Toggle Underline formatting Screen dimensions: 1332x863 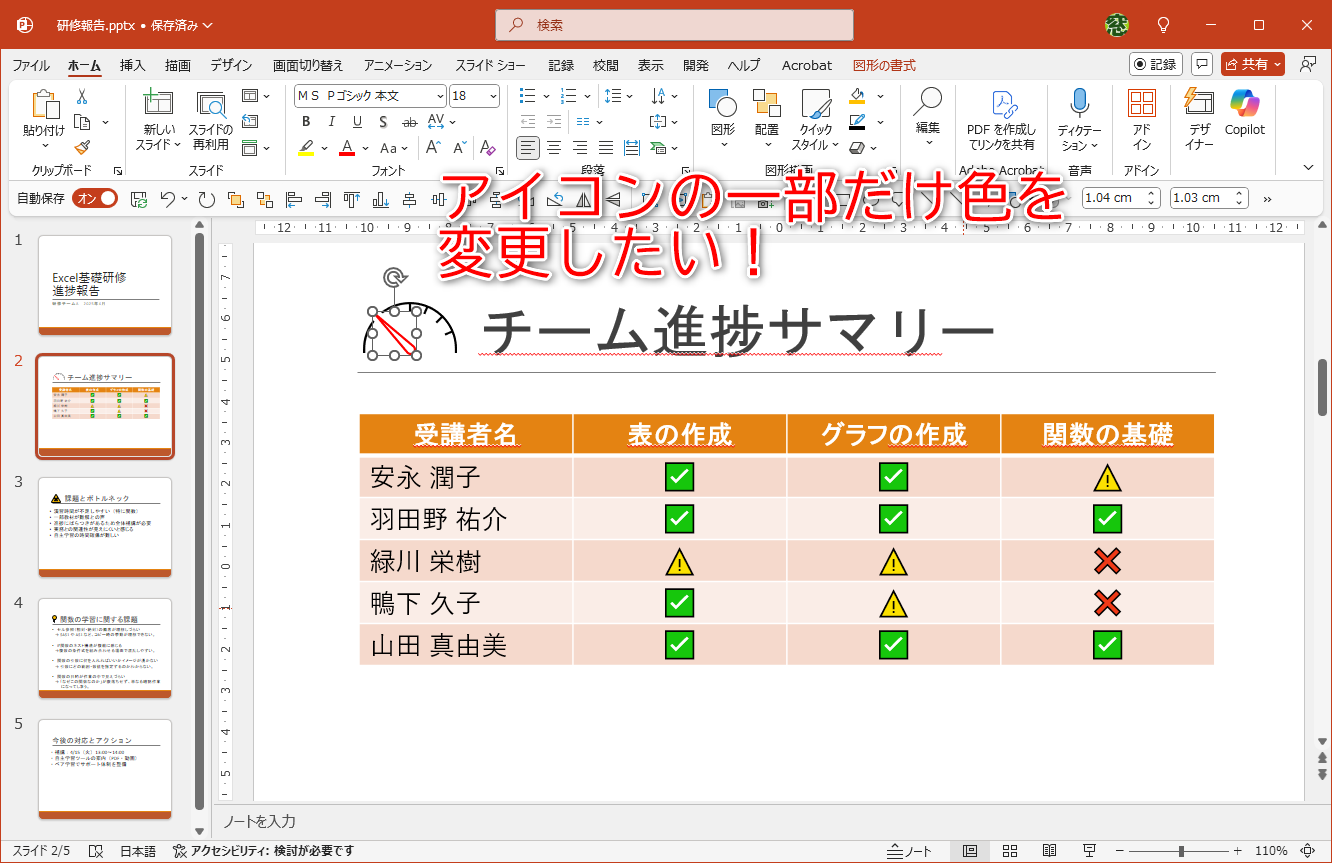pos(357,122)
